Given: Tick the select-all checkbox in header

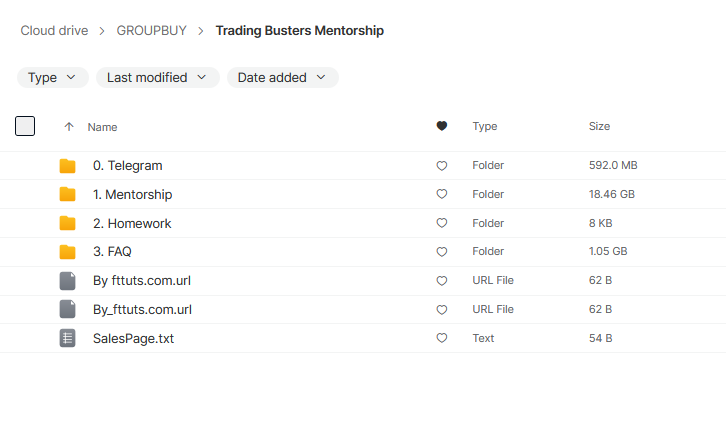Looking at the screenshot, I should [x=25, y=126].
